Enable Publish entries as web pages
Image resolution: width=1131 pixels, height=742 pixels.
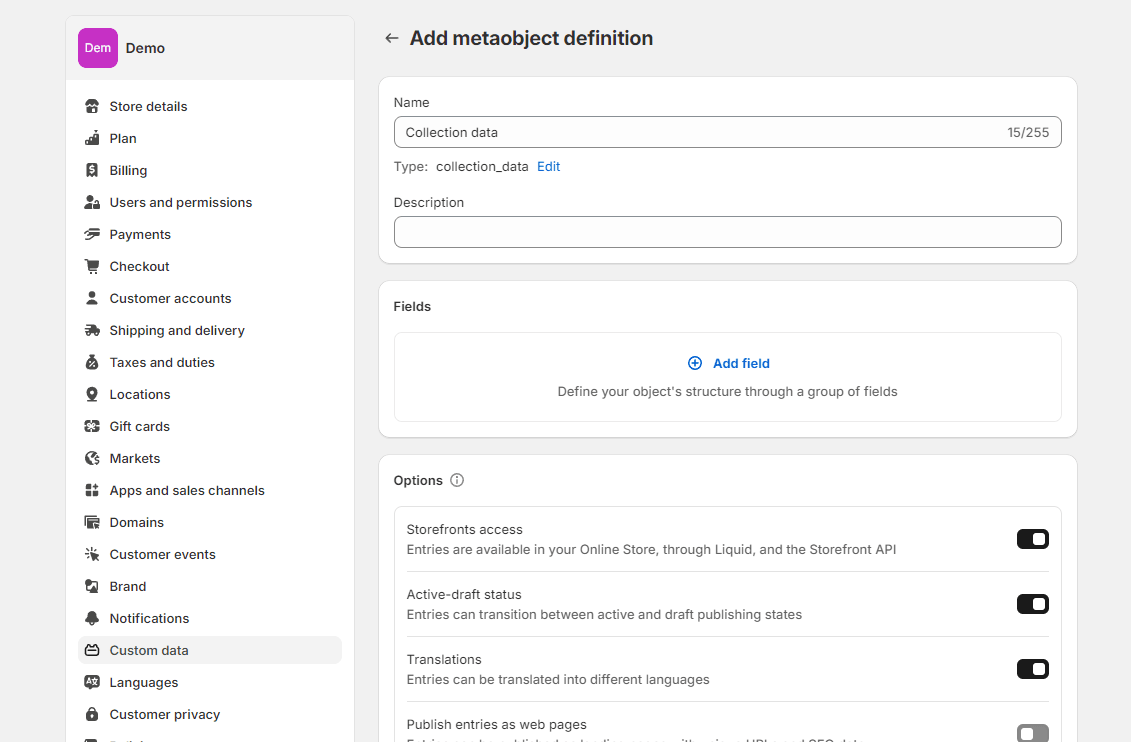(x=1032, y=733)
